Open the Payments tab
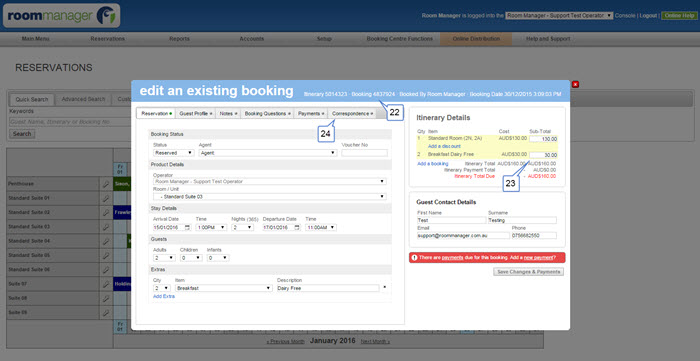This screenshot has height=361, width=700. (311, 114)
